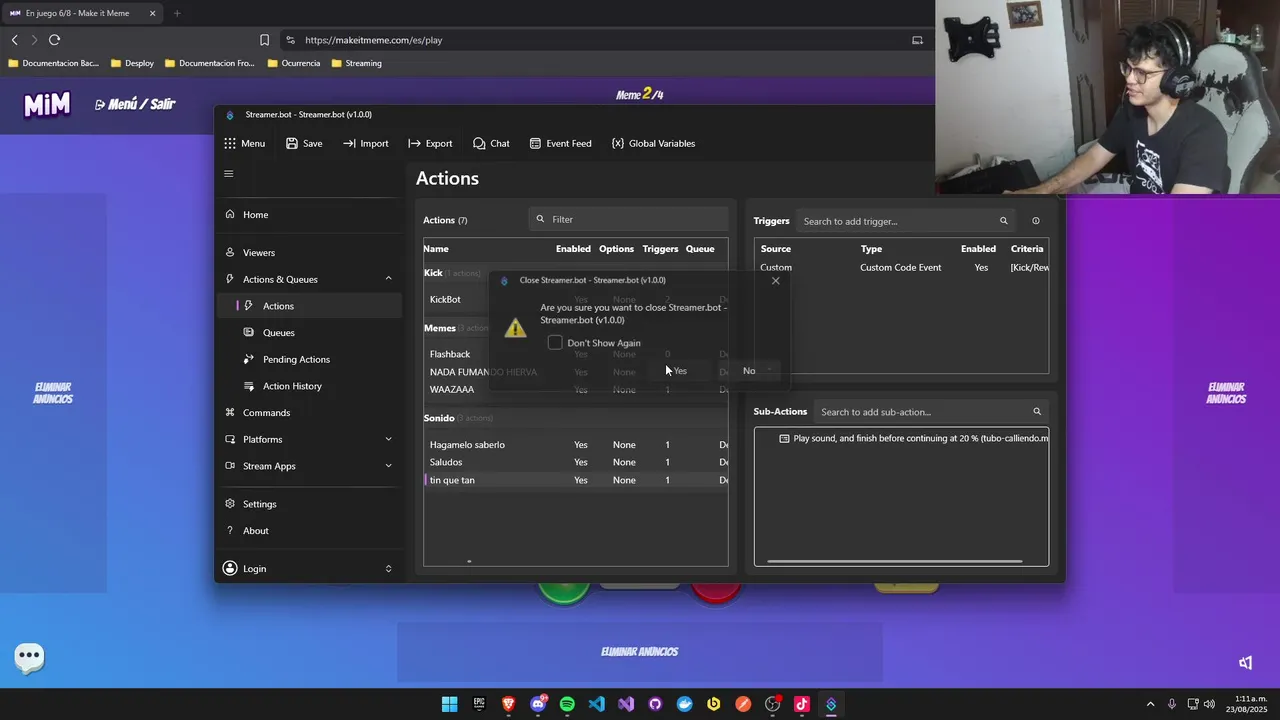Image resolution: width=1280 pixels, height=720 pixels.
Task: Open the Ocurrencia bookmarks folder
Action: [294, 63]
